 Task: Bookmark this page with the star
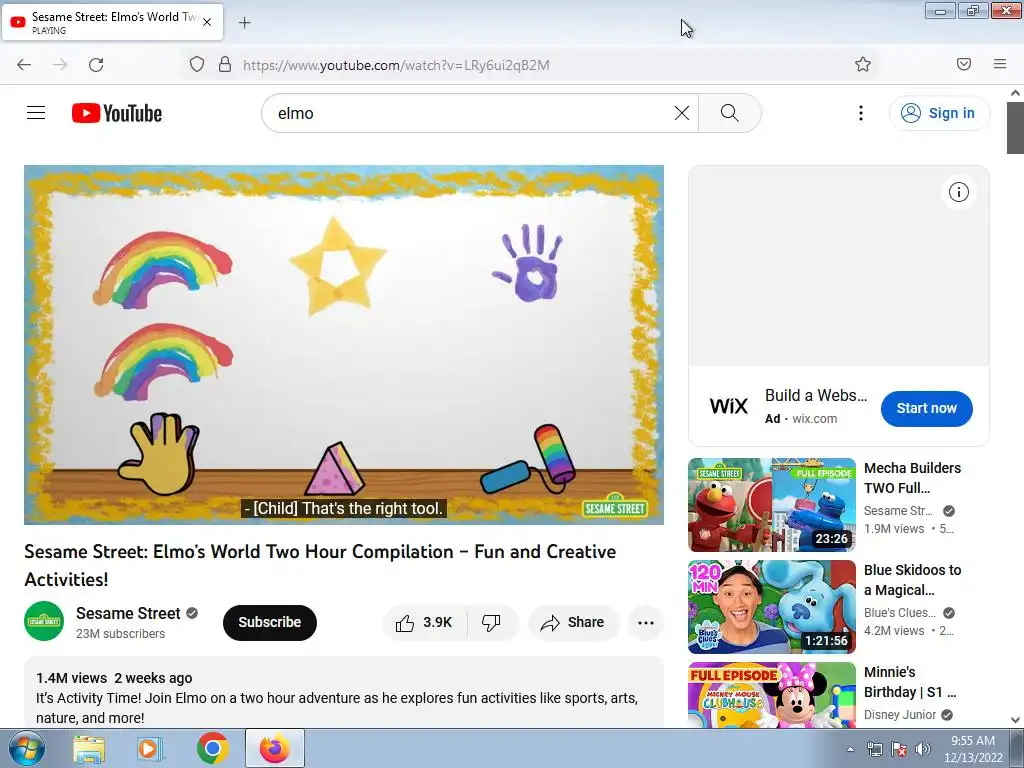coord(863,64)
